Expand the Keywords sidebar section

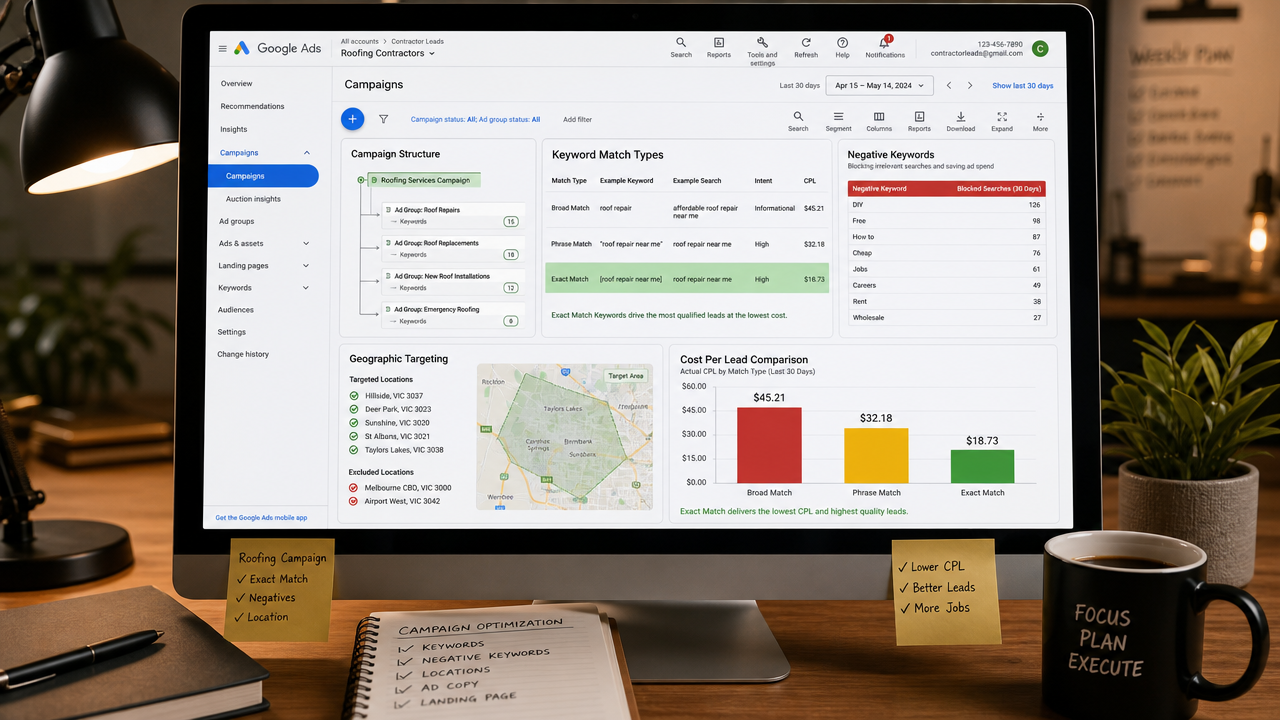(305, 288)
